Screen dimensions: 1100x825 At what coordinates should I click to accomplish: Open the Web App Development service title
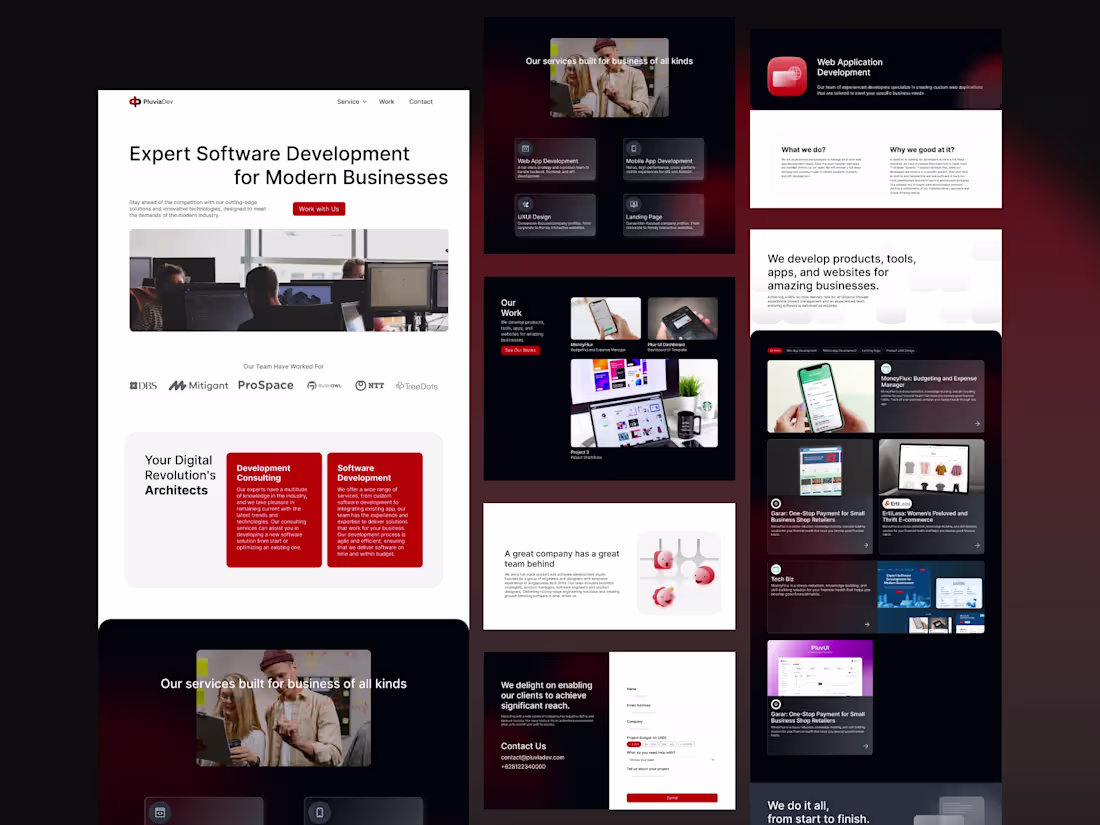(x=548, y=161)
